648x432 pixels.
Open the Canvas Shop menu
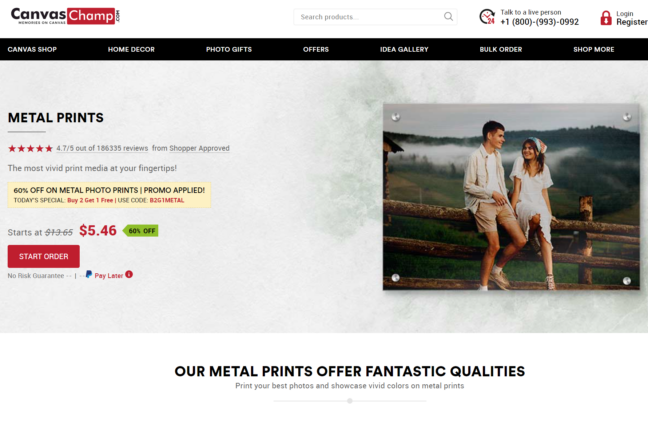coord(32,49)
